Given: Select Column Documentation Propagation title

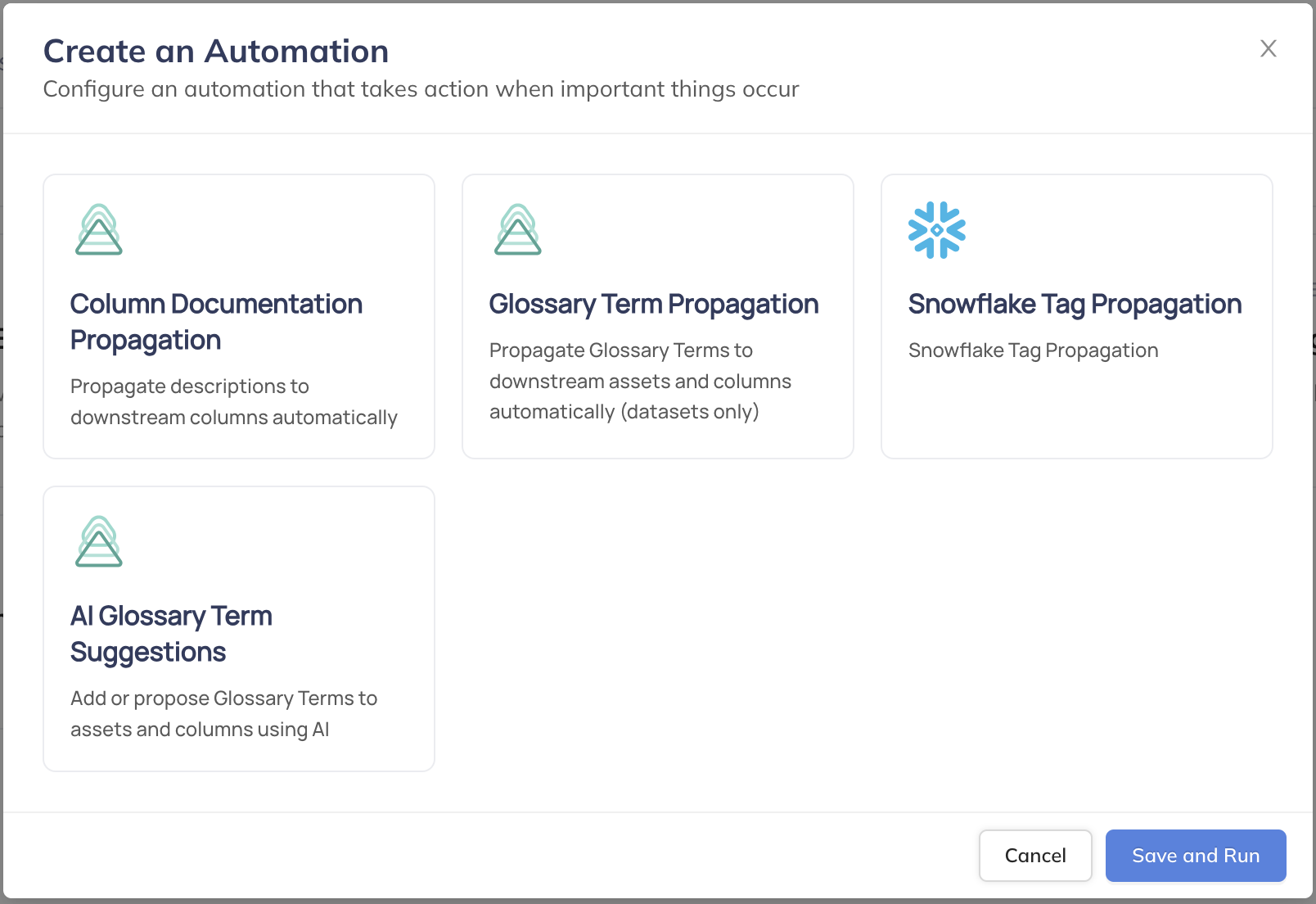Looking at the screenshot, I should point(216,322).
